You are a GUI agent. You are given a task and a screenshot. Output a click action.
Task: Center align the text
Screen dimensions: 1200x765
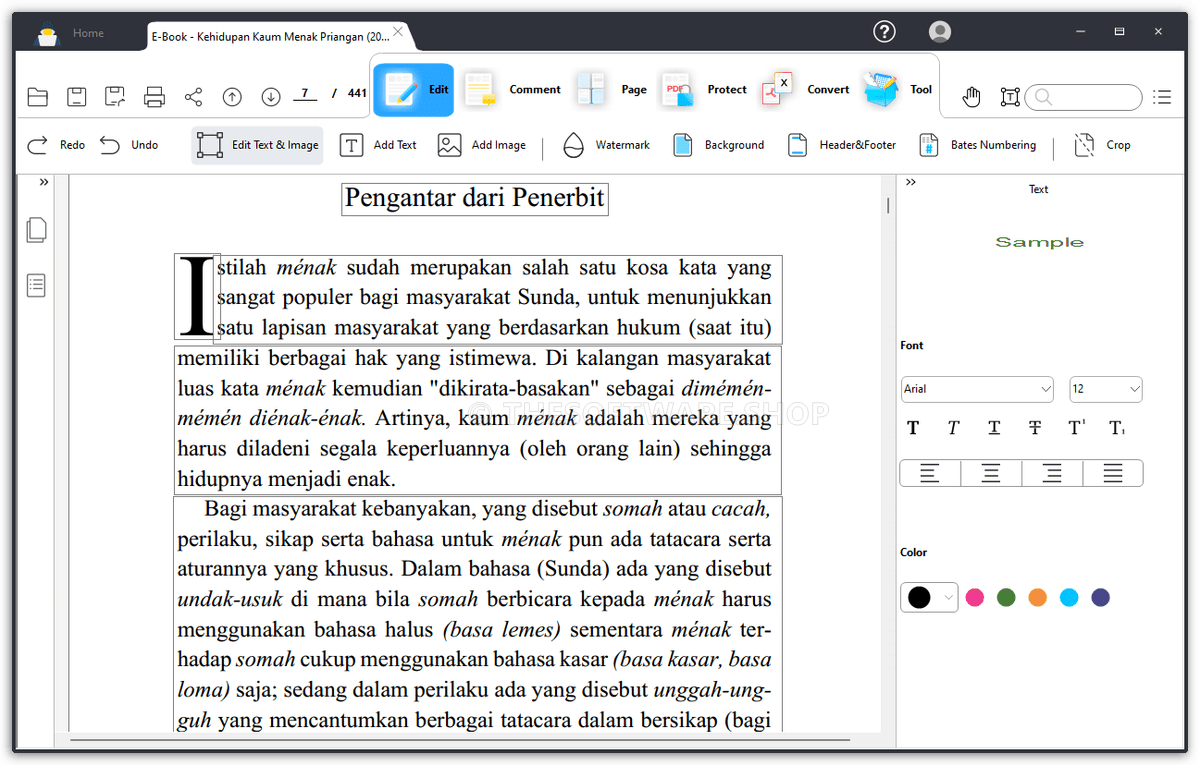(x=991, y=473)
